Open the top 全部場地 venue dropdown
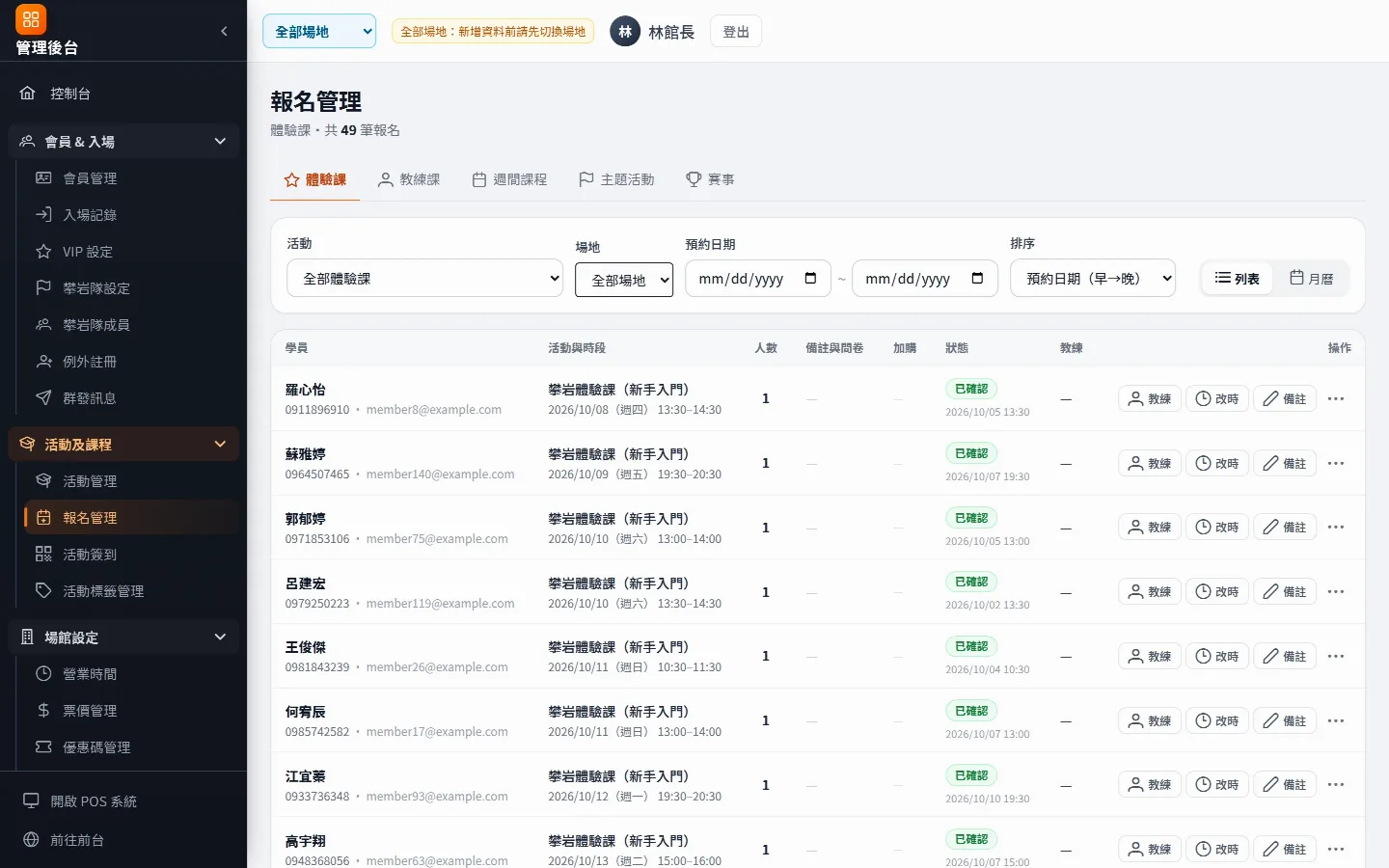 [x=319, y=31]
